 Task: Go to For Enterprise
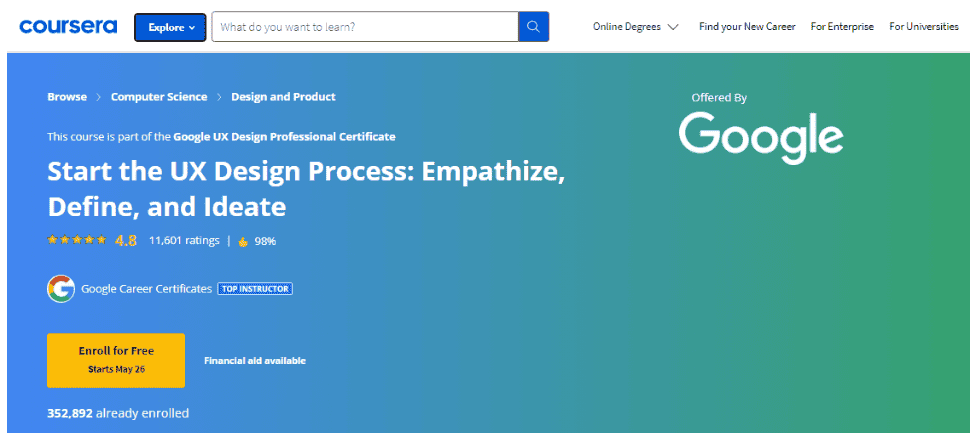(842, 27)
